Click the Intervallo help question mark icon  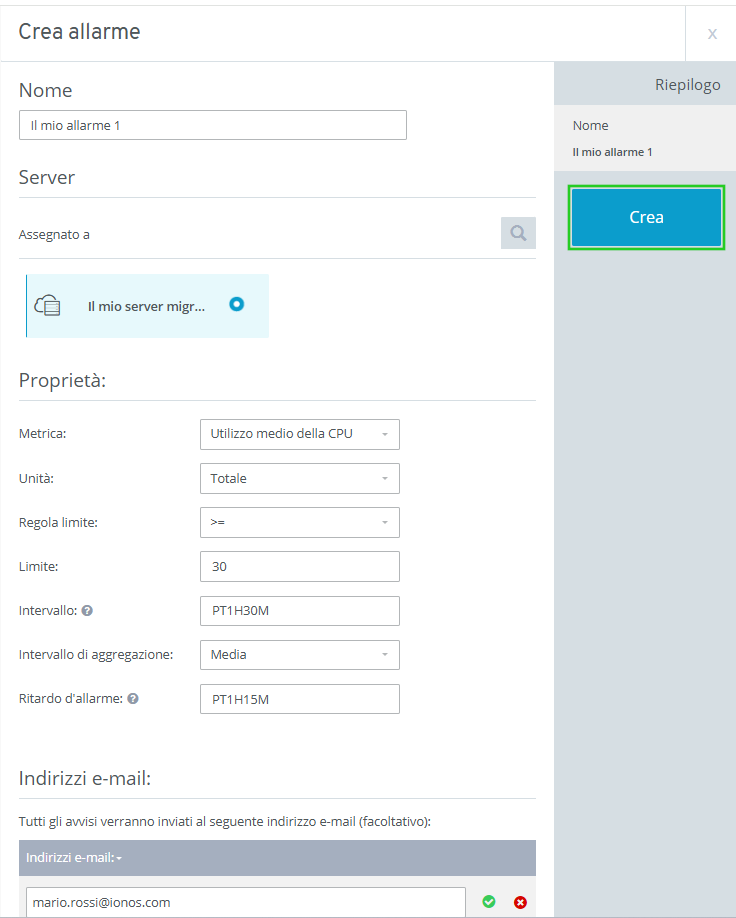(88, 611)
